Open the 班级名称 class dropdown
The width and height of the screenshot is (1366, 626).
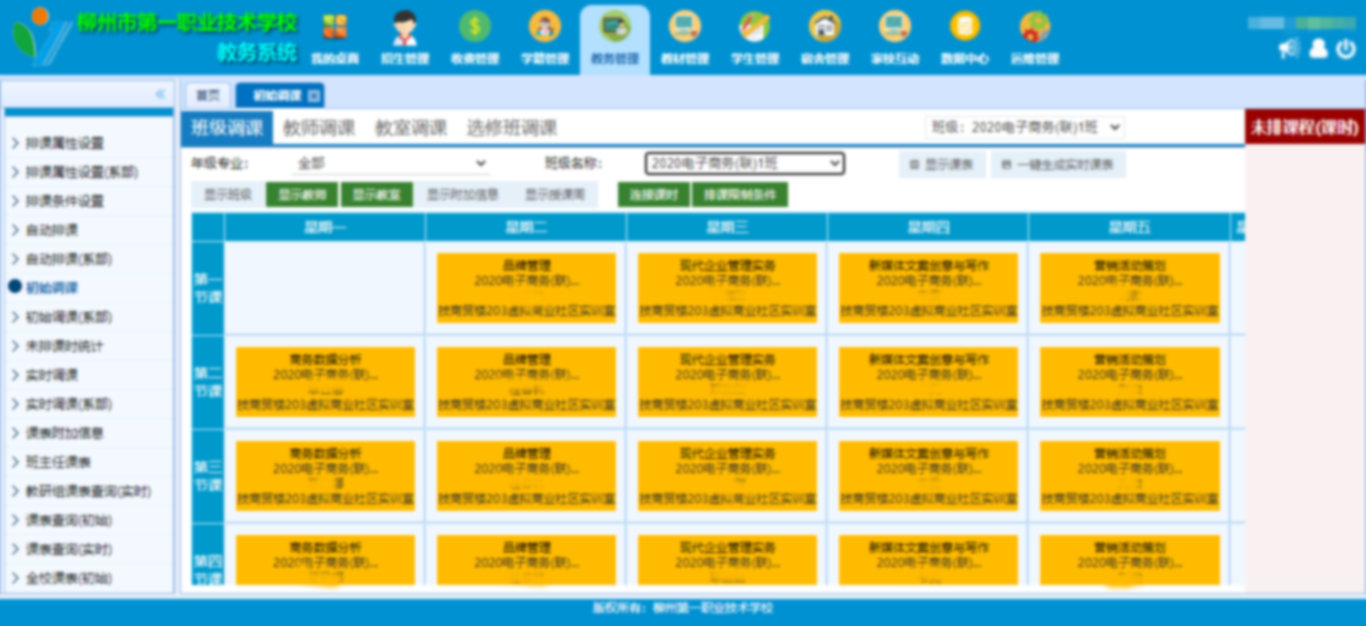pos(745,163)
